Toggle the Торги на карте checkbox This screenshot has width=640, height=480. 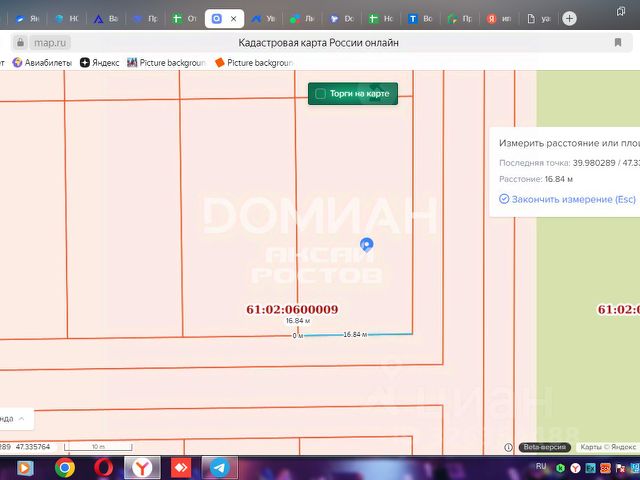point(320,94)
